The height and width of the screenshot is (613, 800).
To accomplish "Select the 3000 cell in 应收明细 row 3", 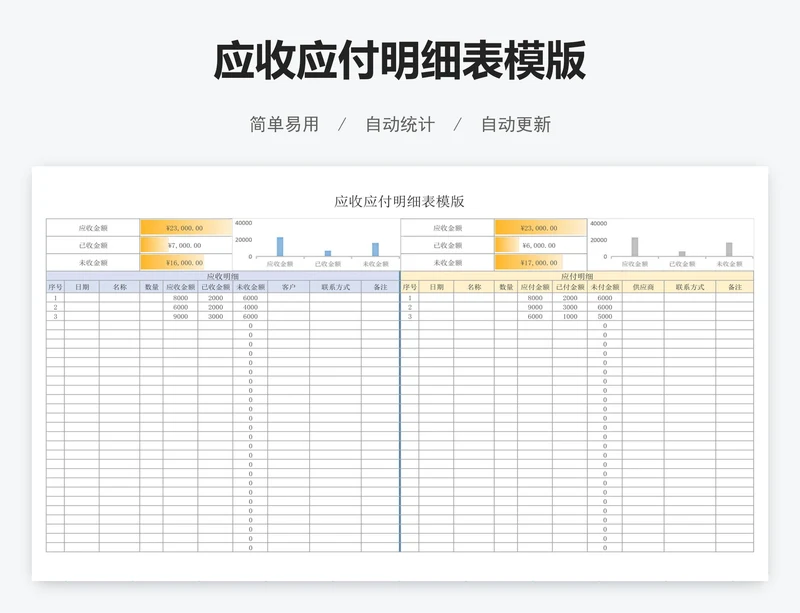I will tap(215, 316).
